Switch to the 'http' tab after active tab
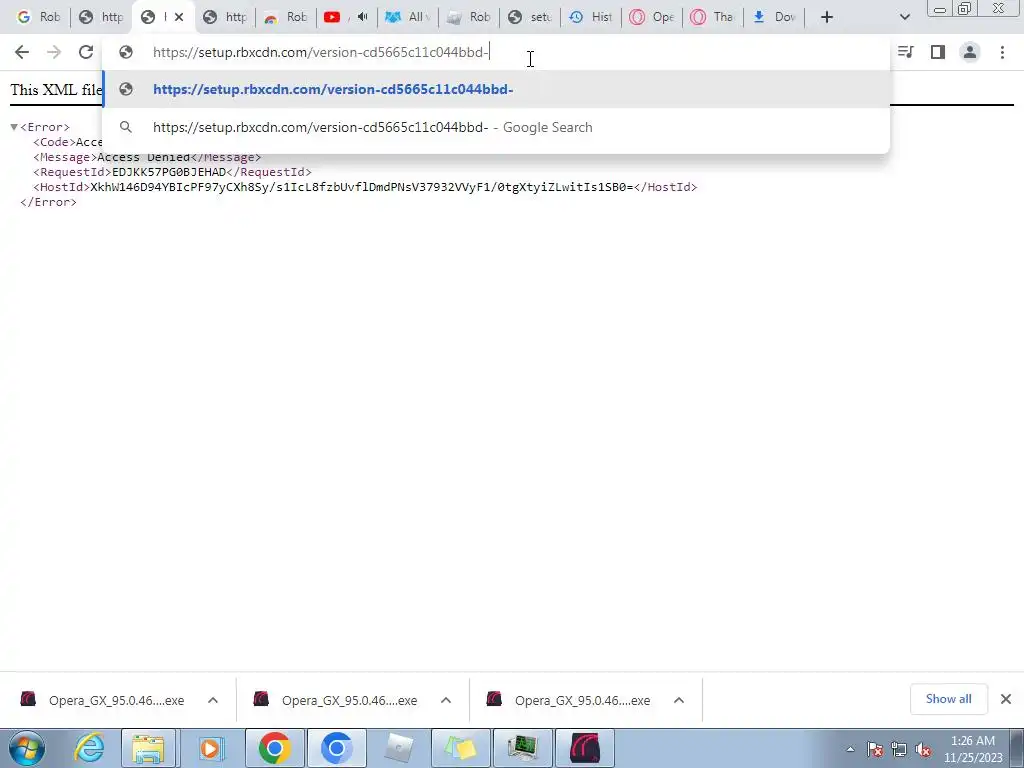1024x768 pixels. pos(224,17)
